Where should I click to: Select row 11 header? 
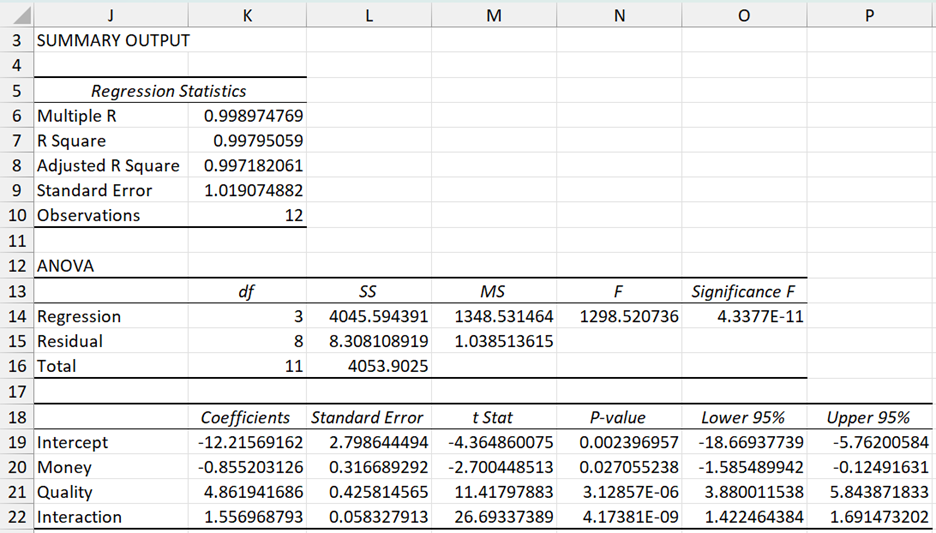[x=16, y=241]
